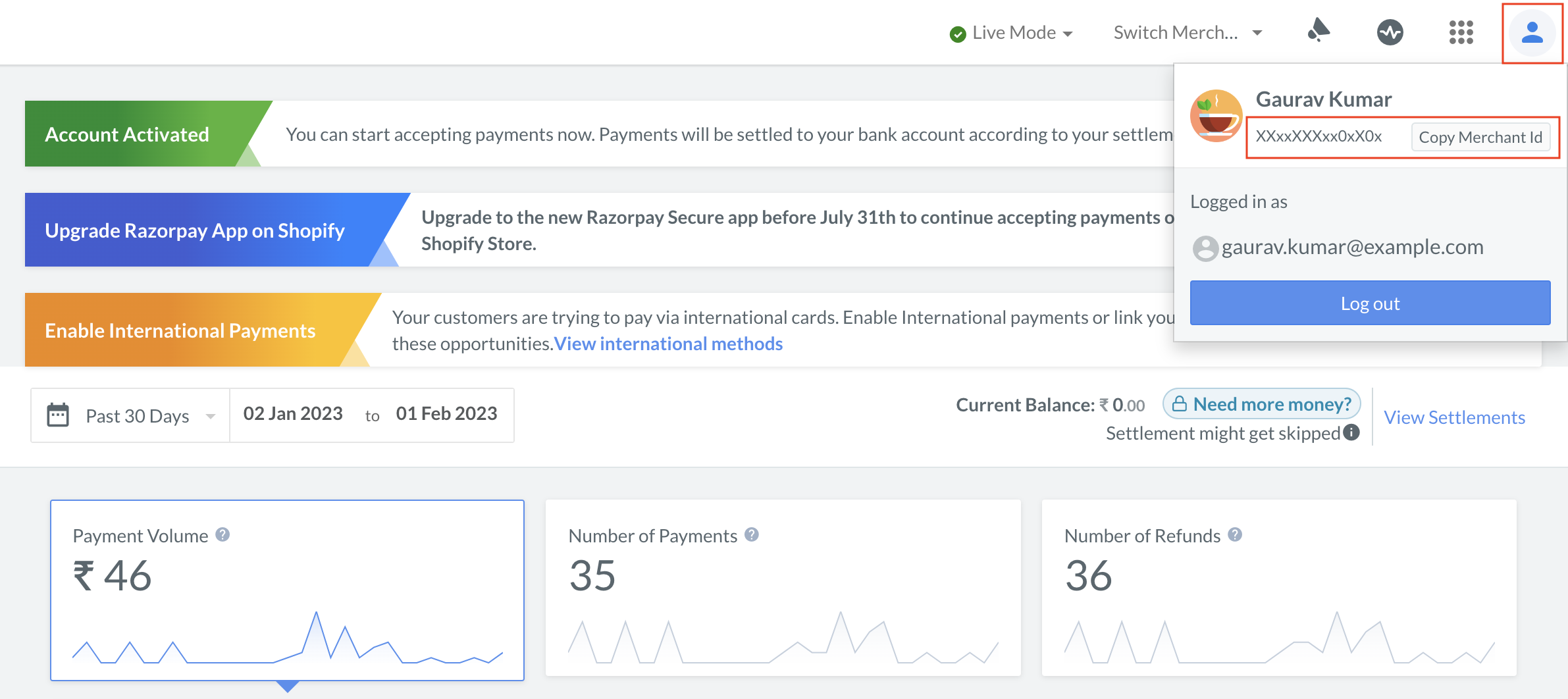Open the activity pulse status icon
Image resolution: width=1568 pixels, height=699 pixels.
tap(1390, 32)
